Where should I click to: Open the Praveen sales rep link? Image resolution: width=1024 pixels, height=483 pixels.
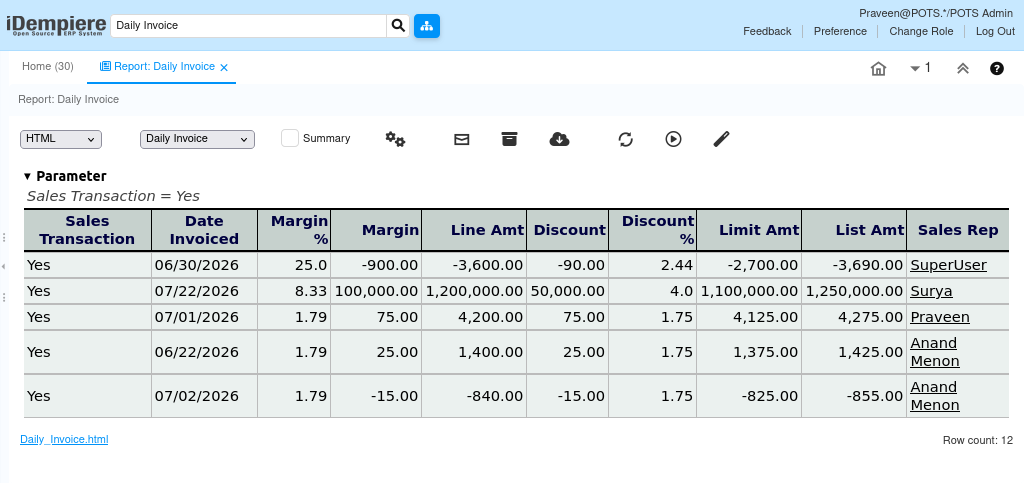tap(940, 317)
